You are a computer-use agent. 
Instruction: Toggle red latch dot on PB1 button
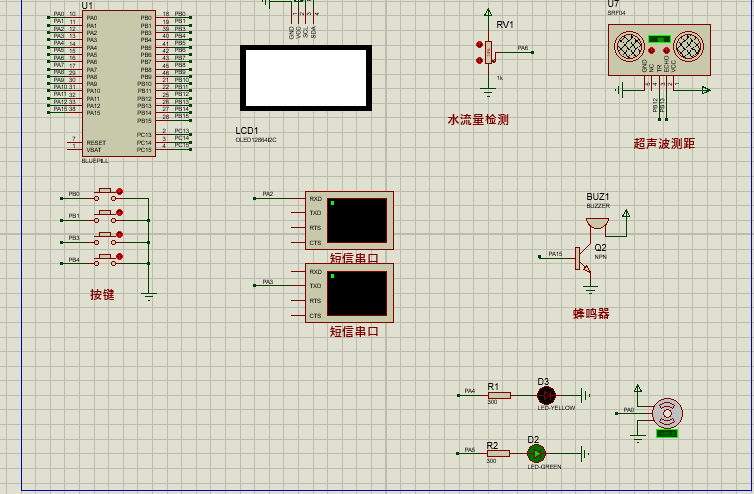120,213
